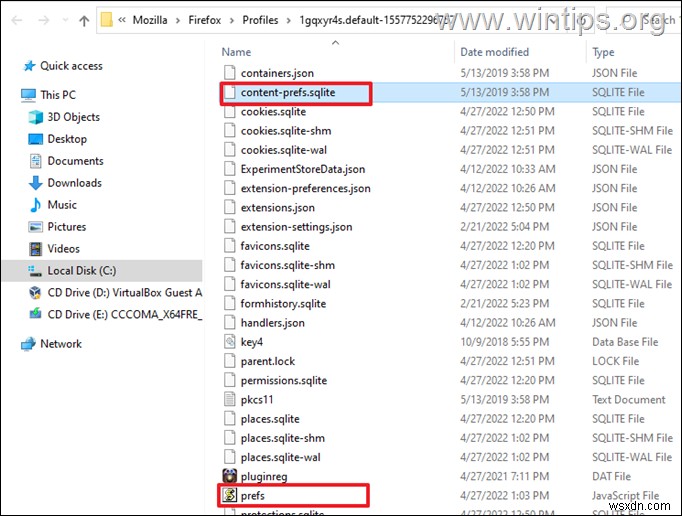The width and height of the screenshot is (682, 516).
Task: Select the cookies.sqlite file
Action: tap(273, 112)
